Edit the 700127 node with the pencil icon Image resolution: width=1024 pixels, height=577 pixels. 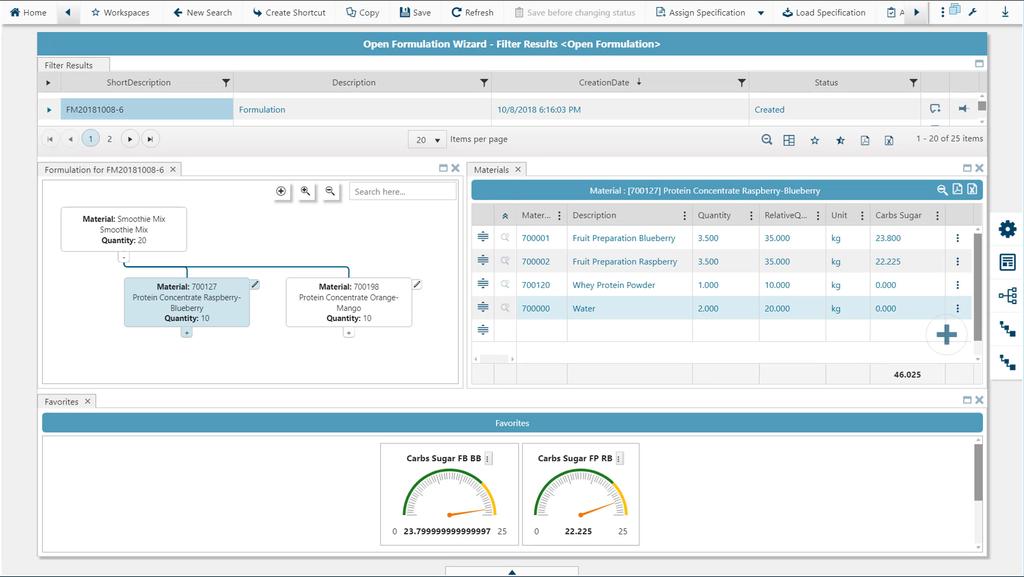point(255,285)
